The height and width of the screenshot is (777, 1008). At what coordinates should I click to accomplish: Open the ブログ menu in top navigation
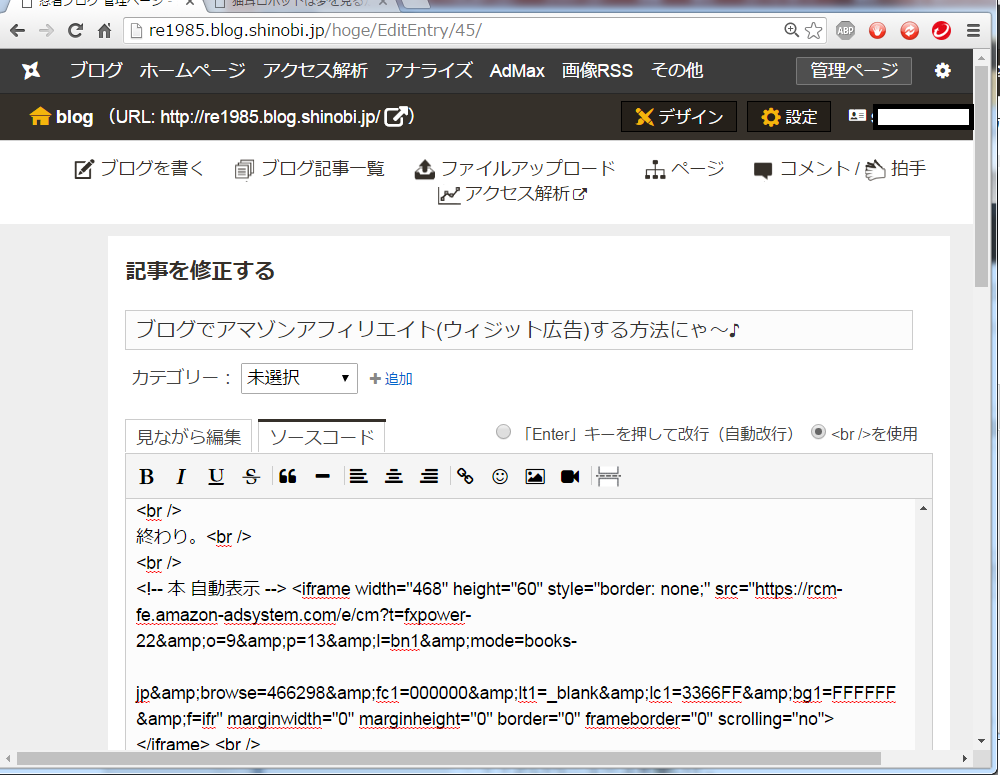[x=96, y=71]
